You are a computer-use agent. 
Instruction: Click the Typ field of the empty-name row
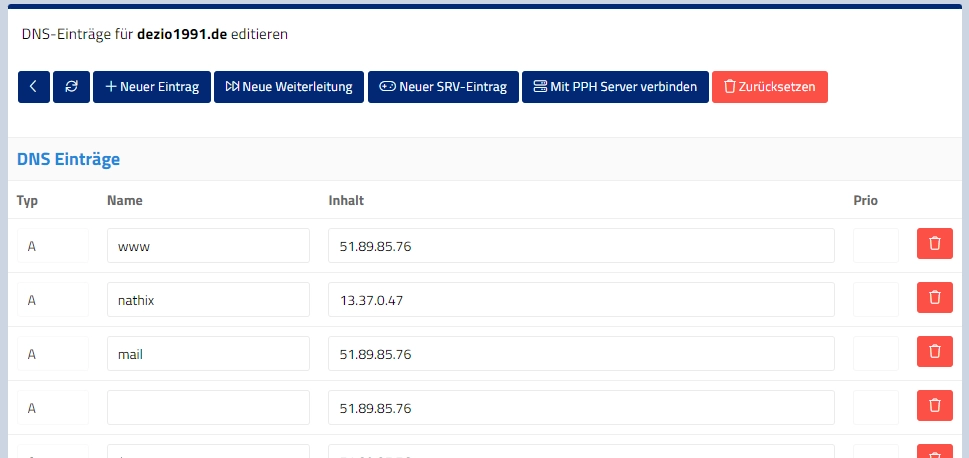(x=53, y=407)
